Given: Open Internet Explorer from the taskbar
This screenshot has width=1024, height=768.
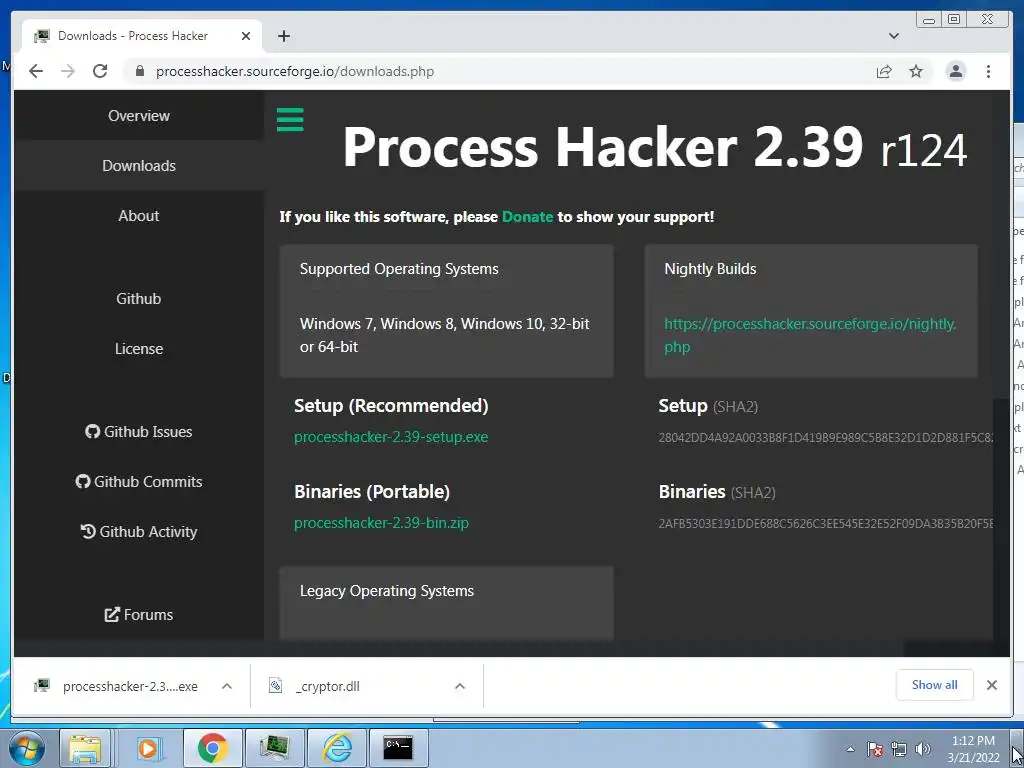Looking at the screenshot, I should tap(337, 748).
